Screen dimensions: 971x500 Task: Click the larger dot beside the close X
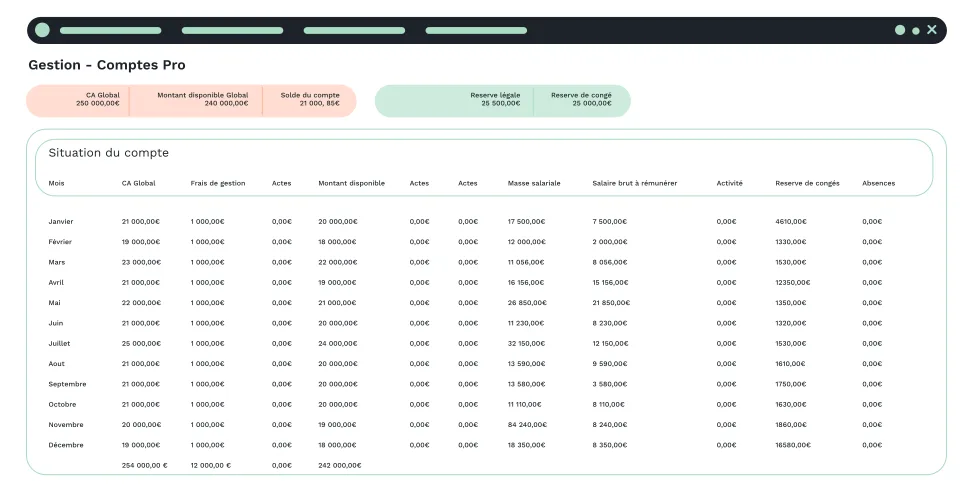[x=900, y=30]
